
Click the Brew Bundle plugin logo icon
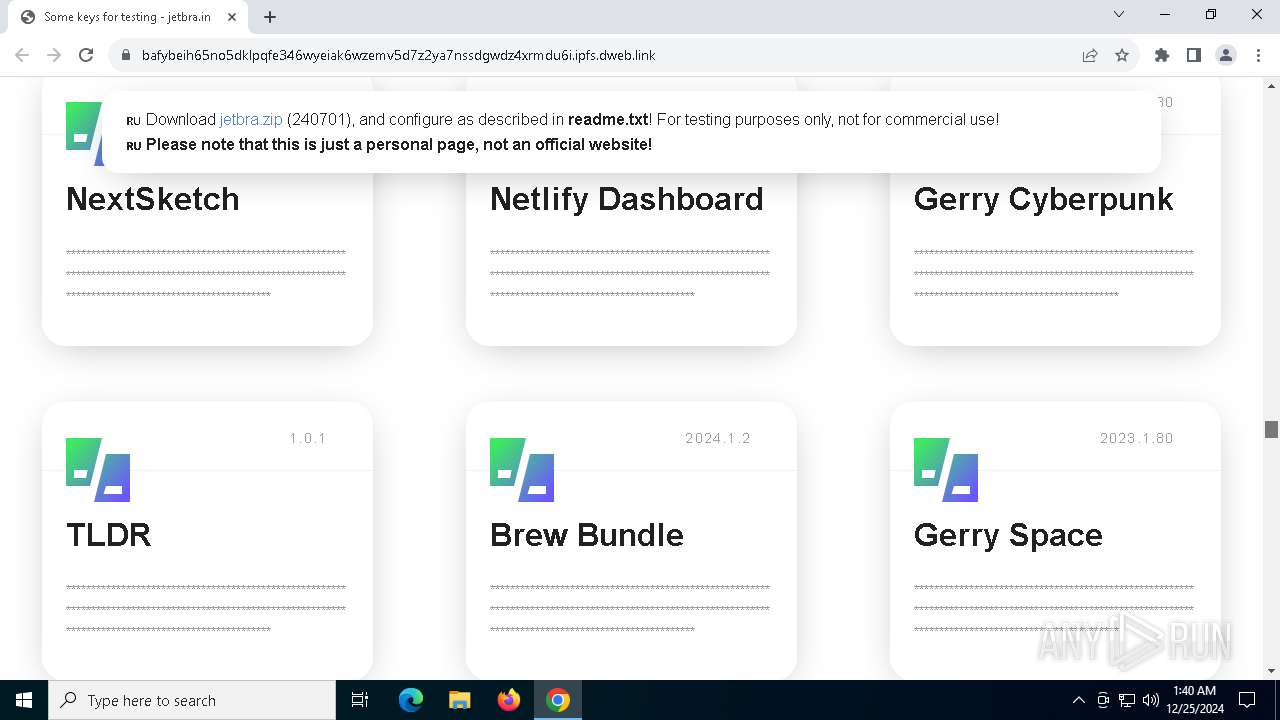522,470
